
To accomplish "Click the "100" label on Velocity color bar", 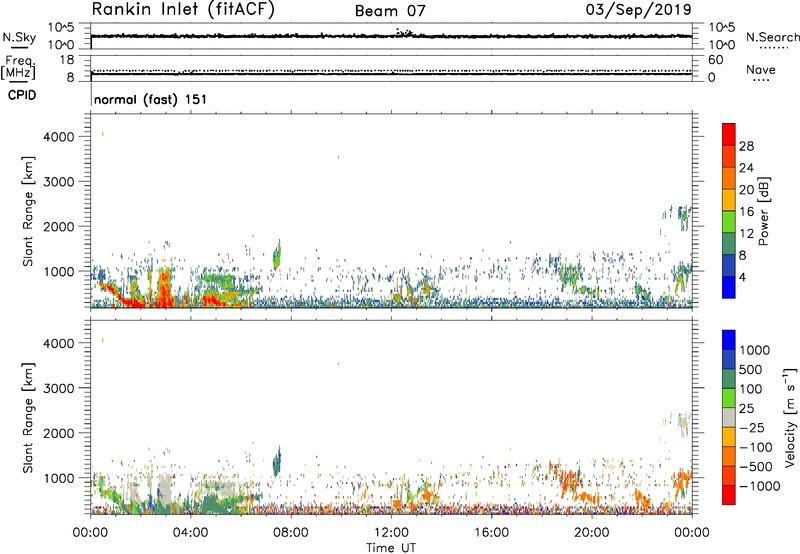I will 751,389.
